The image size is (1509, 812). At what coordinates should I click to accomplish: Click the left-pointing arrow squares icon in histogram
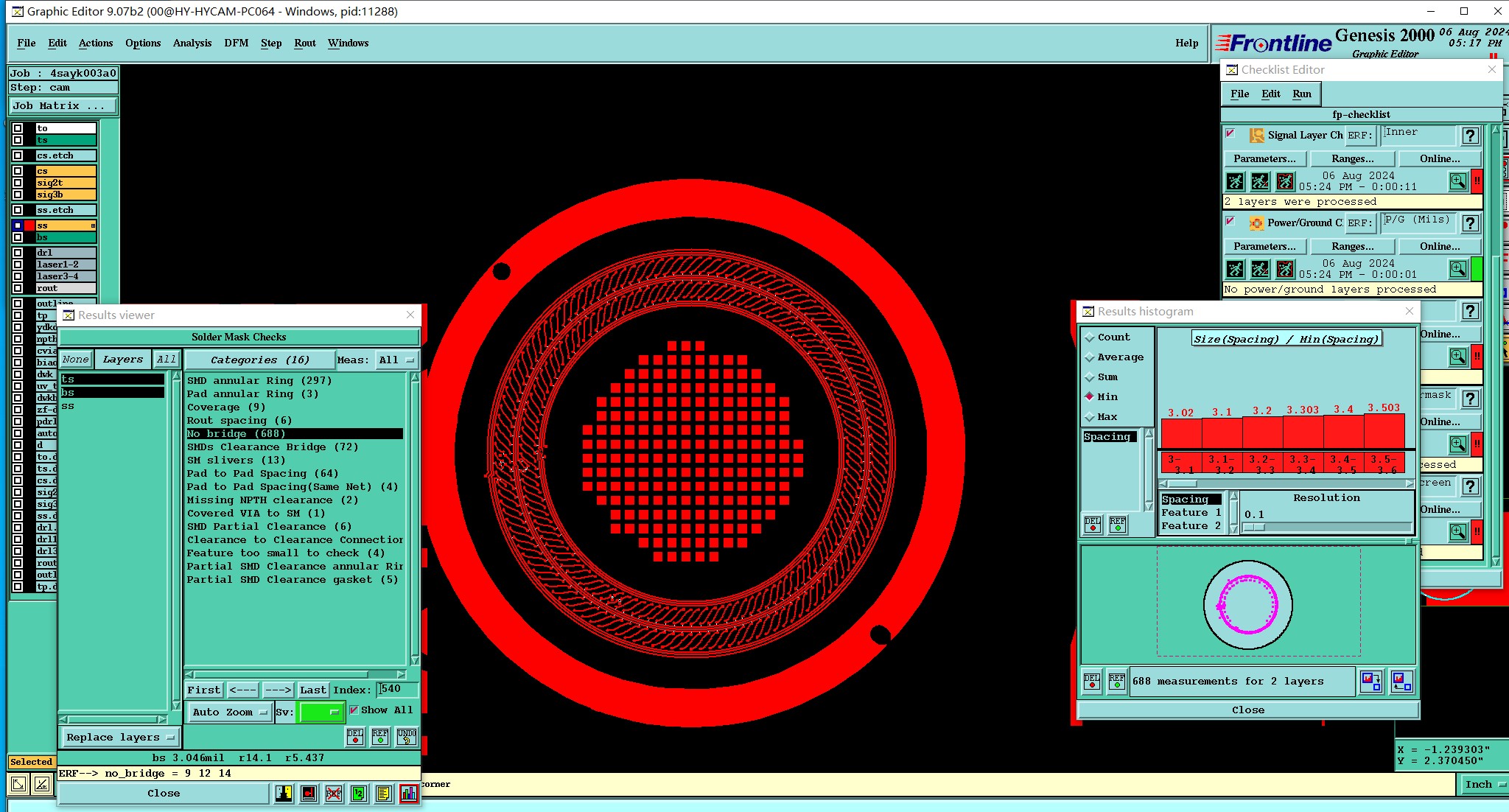(x=1401, y=682)
